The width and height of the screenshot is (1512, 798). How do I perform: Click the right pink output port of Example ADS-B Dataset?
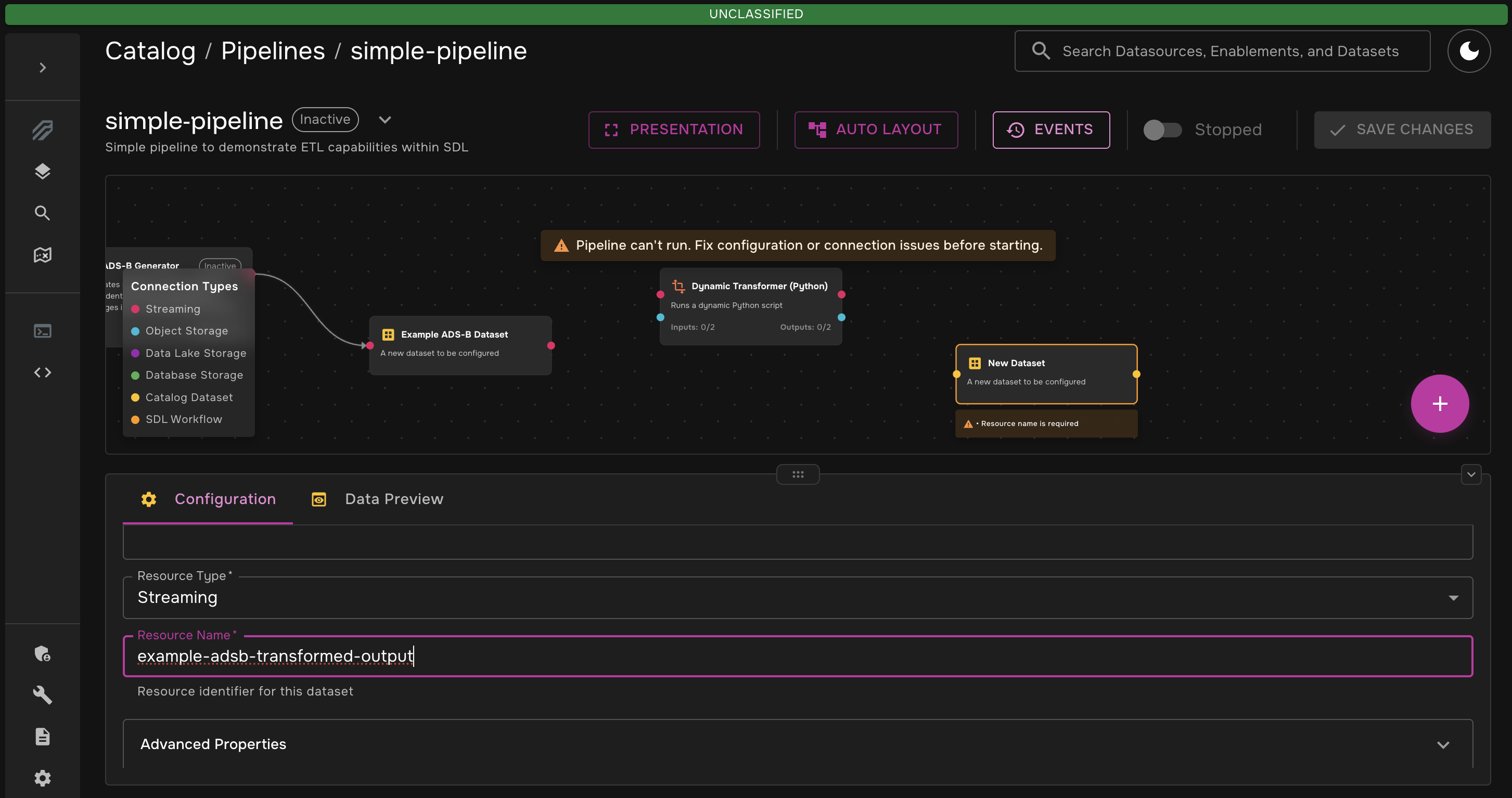(551, 345)
